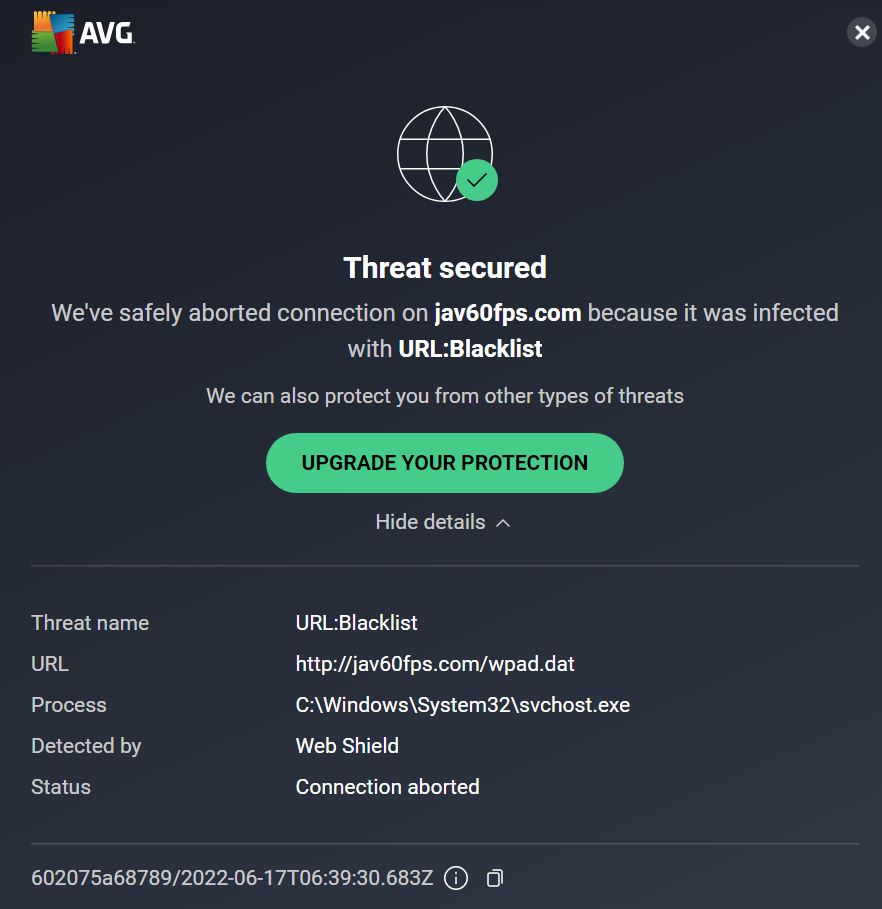Image resolution: width=882 pixels, height=909 pixels.
Task: Dismiss the alert with the X button
Action: 861,32
